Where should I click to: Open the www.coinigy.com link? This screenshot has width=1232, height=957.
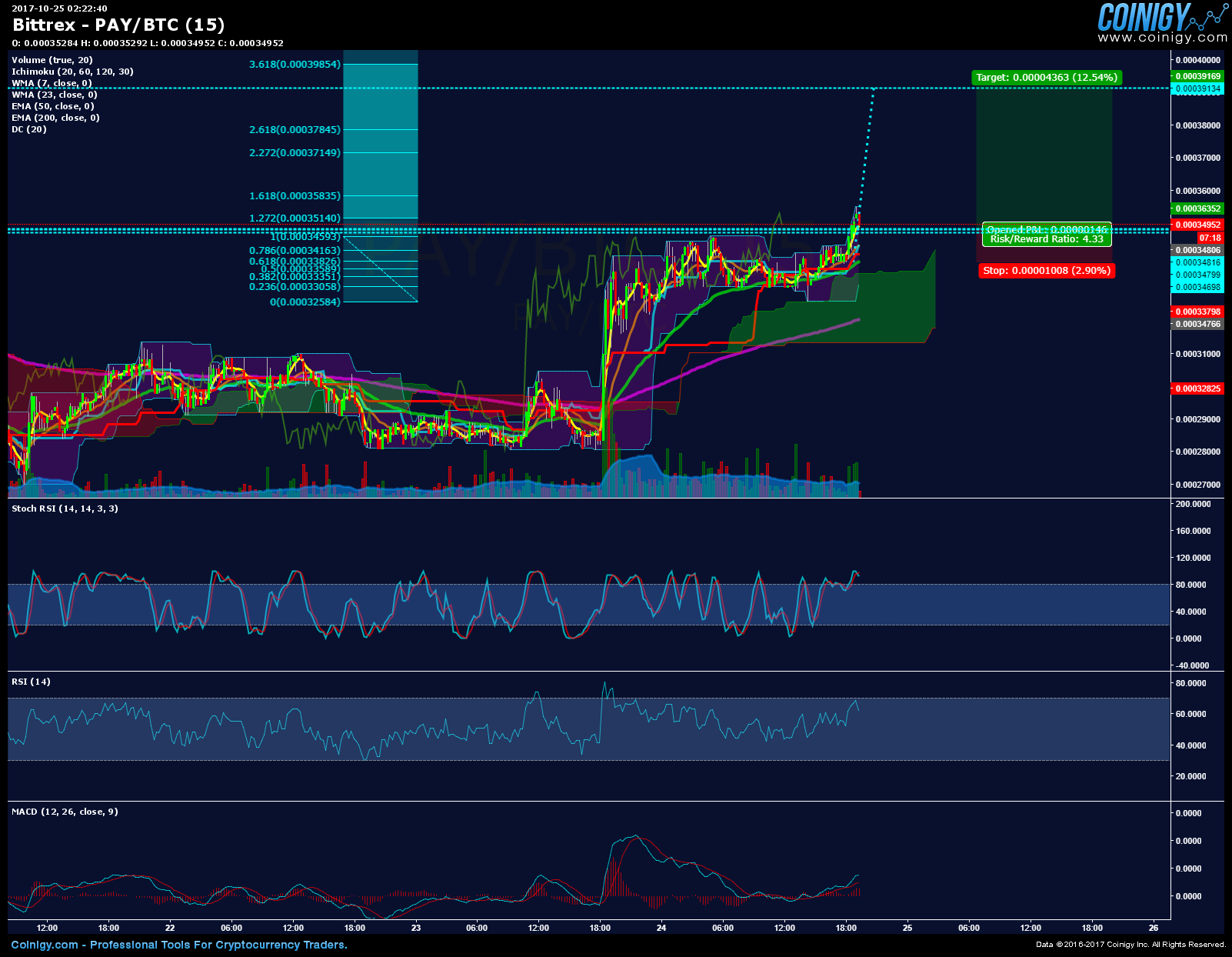pyautogui.click(x=1162, y=38)
